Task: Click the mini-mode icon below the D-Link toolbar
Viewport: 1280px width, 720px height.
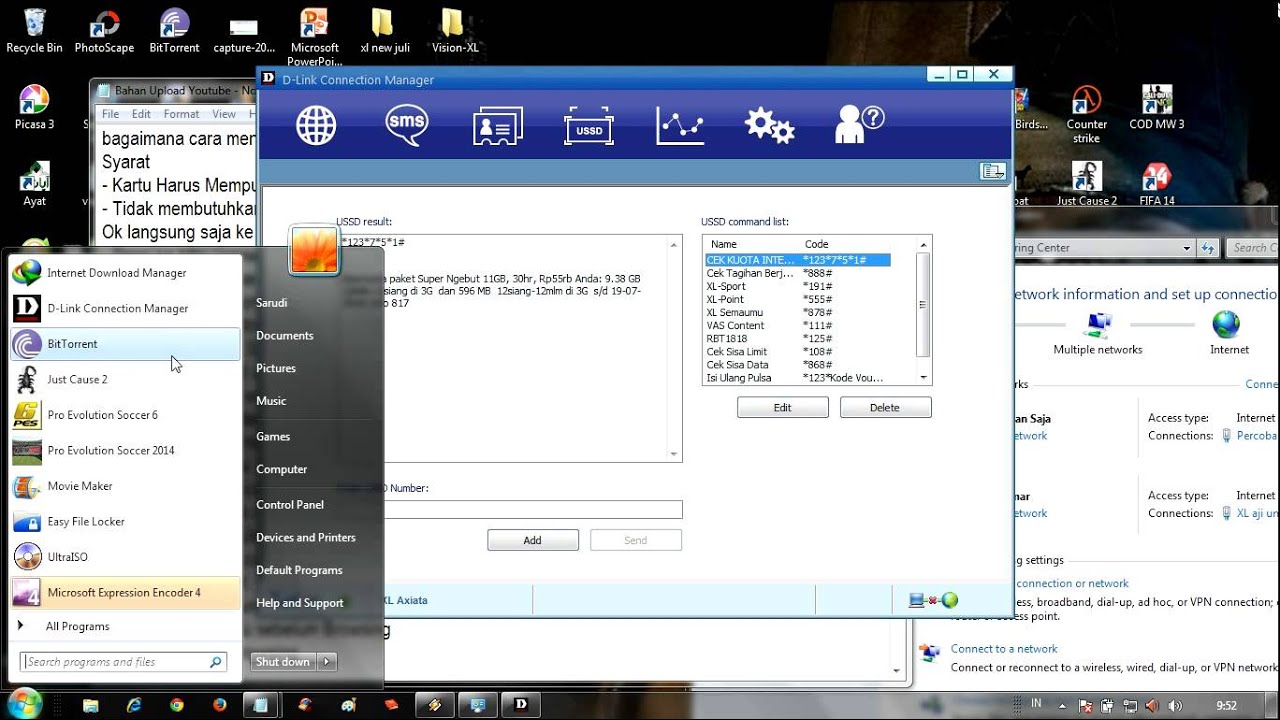Action: (x=992, y=172)
